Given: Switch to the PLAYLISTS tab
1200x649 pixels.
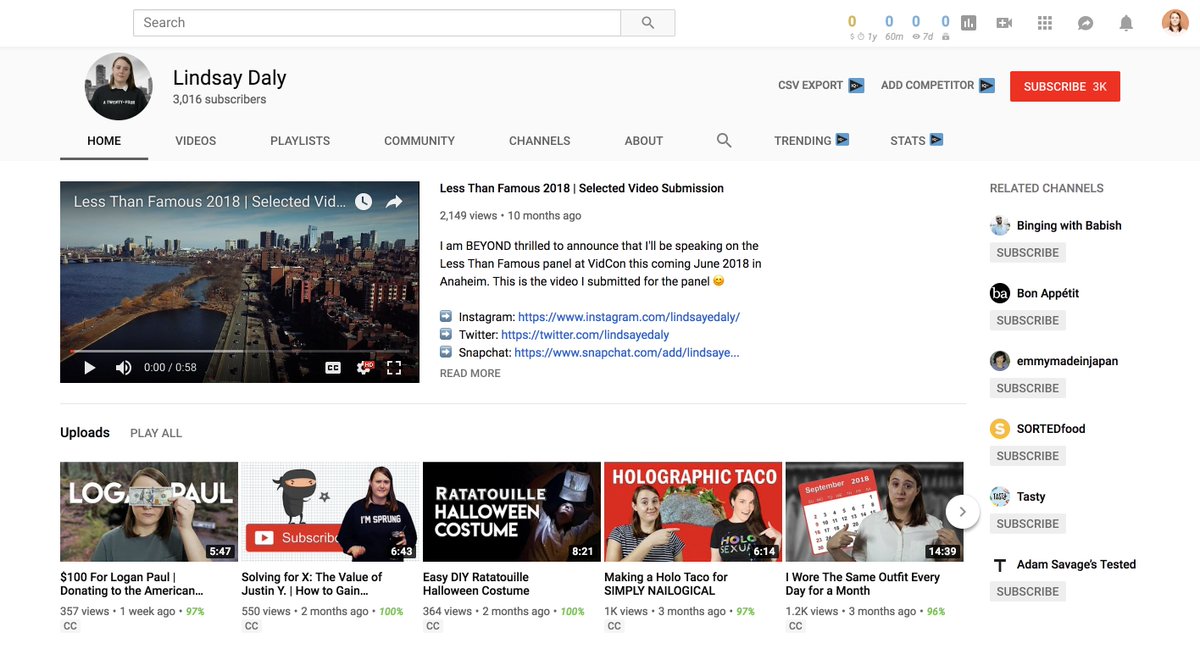Looking at the screenshot, I should tap(300, 141).
